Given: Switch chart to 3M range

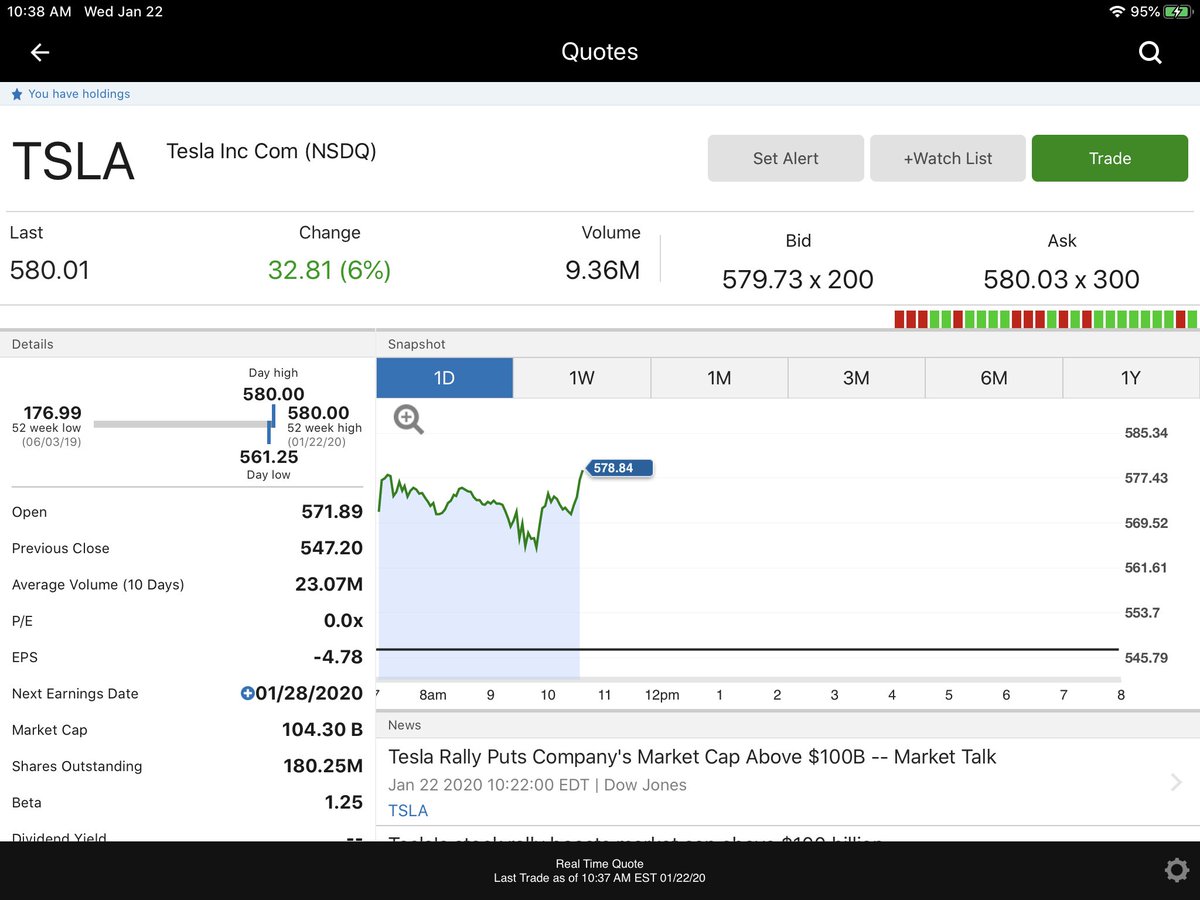Looking at the screenshot, I should pyautogui.click(x=856, y=378).
